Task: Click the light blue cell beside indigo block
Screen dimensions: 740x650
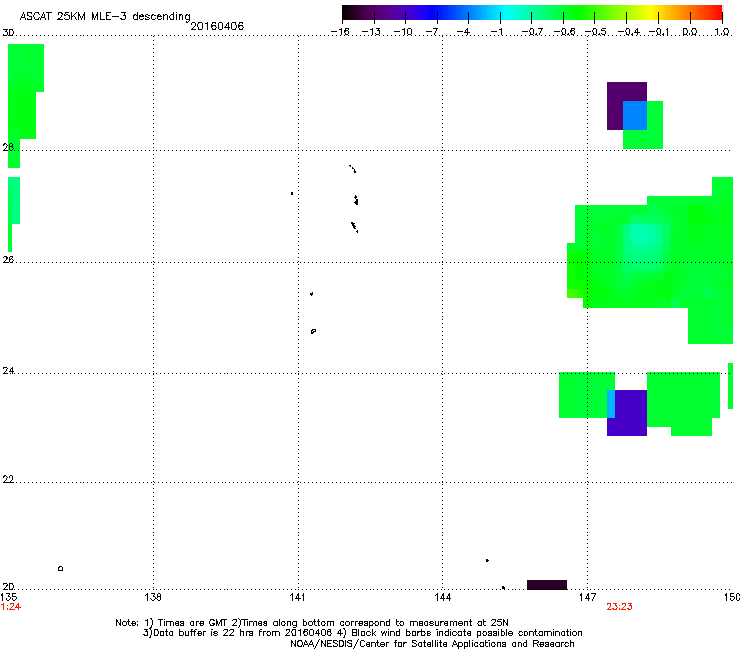Action: pyautogui.click(x=611, y=404)
